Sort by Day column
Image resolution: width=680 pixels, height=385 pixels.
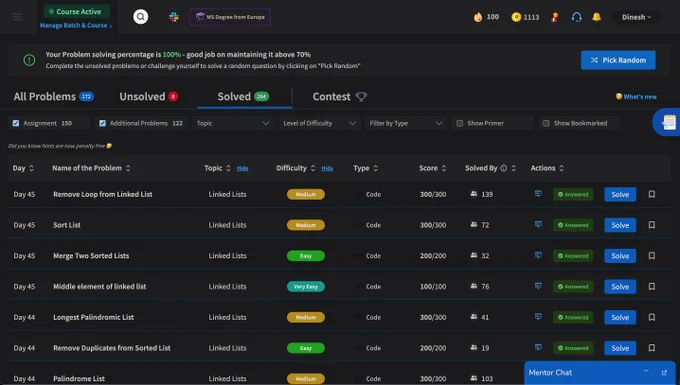tap(31, 168)
